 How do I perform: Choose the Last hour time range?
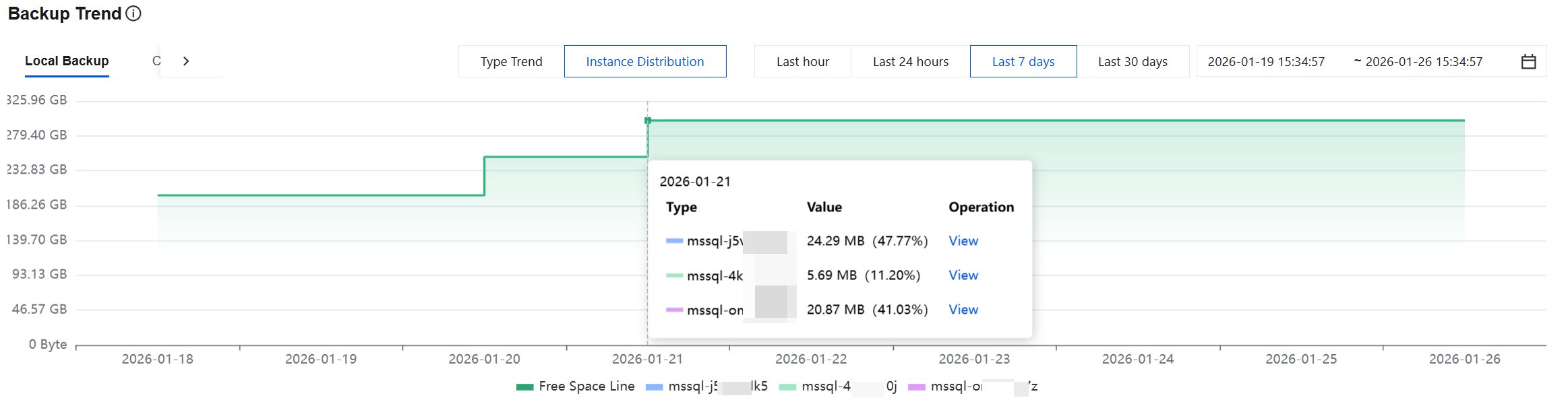tap(802, 62)
